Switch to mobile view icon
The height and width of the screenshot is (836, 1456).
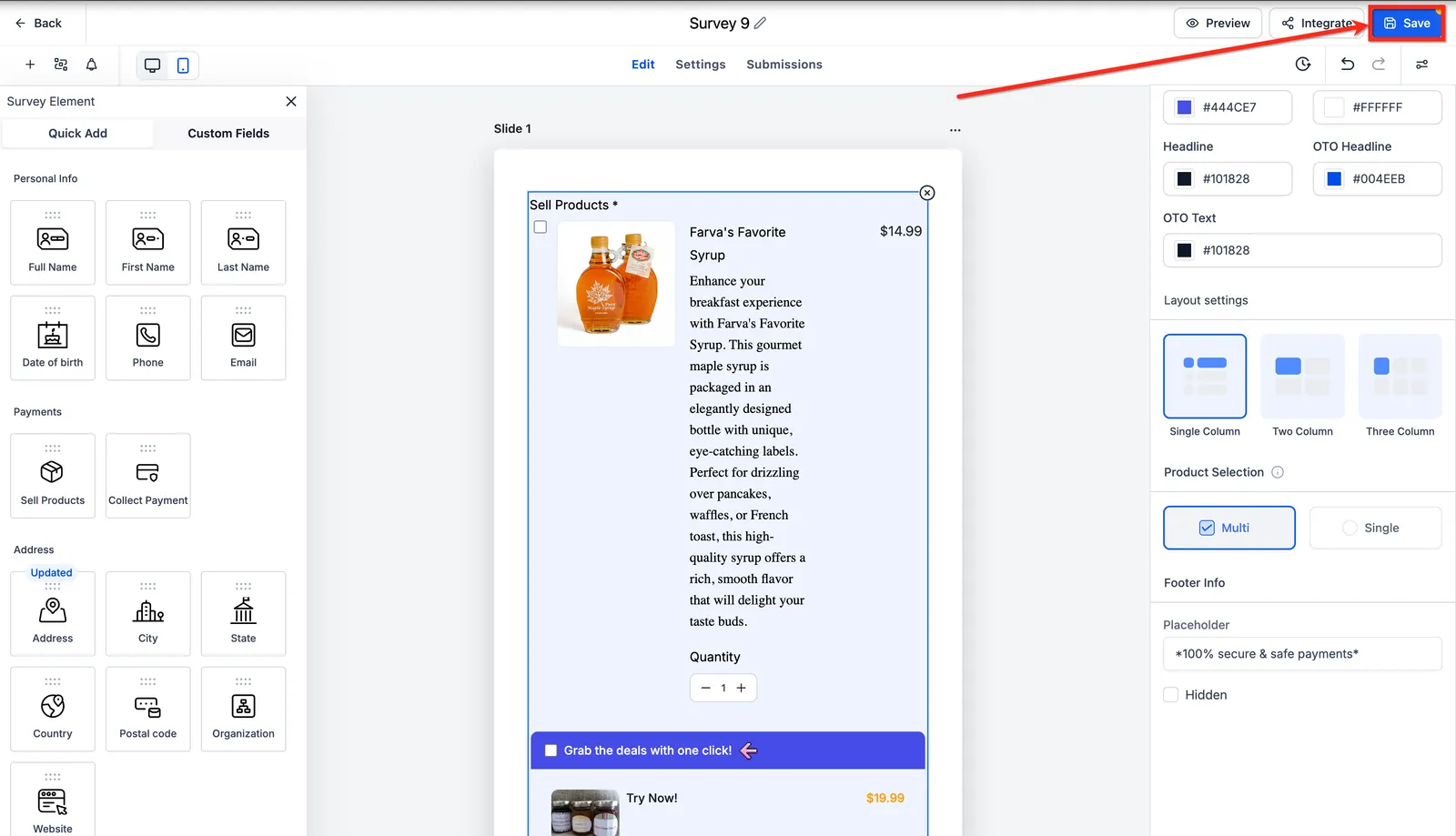point(183,65)
